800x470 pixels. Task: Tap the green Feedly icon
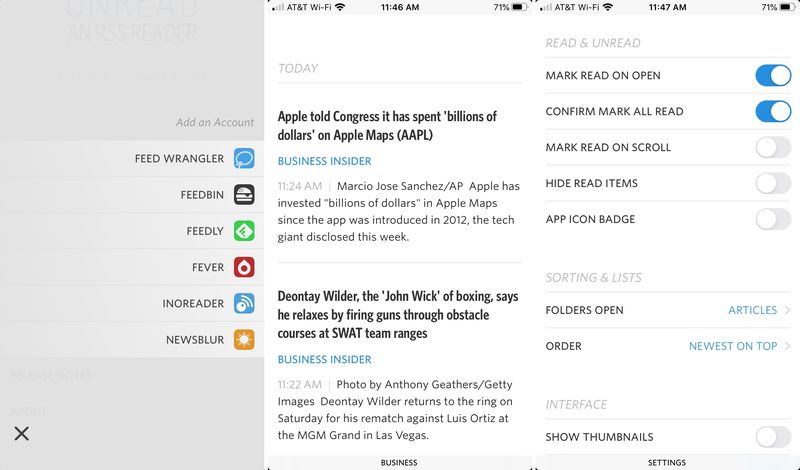244,231
